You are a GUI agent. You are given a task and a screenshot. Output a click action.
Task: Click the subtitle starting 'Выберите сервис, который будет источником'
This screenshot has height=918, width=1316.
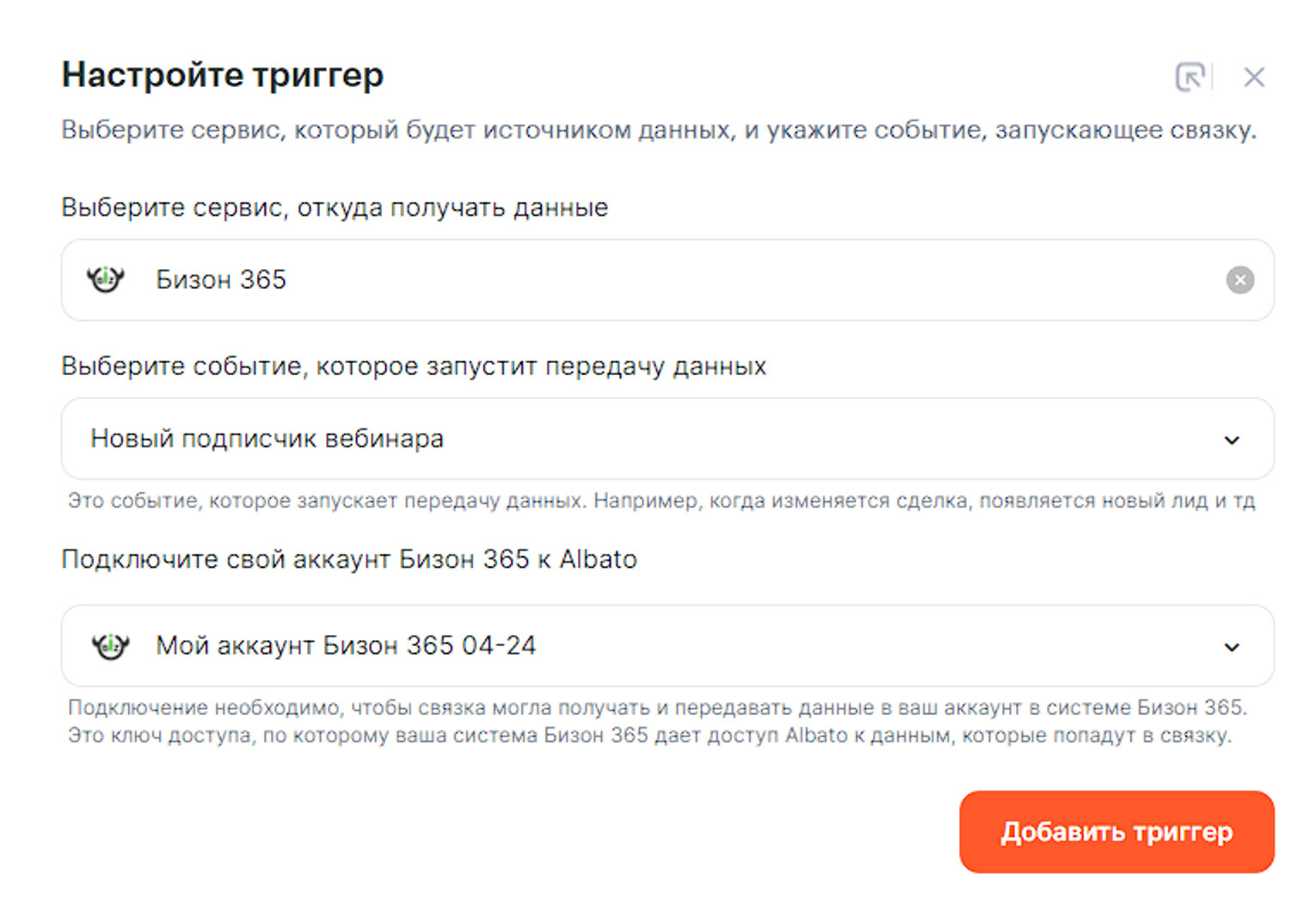659,130
